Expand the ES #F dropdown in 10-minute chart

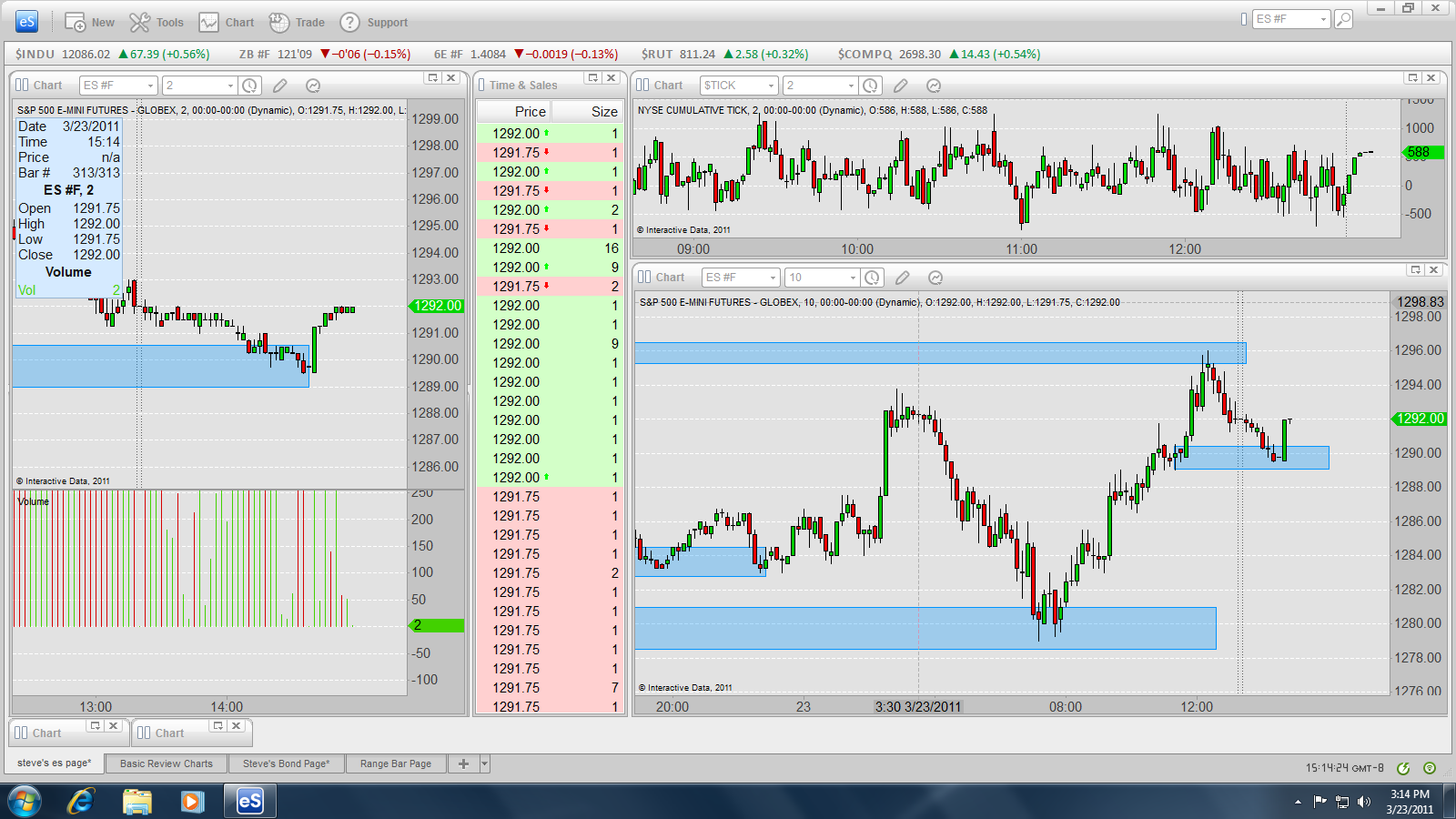tap(773, 278)
